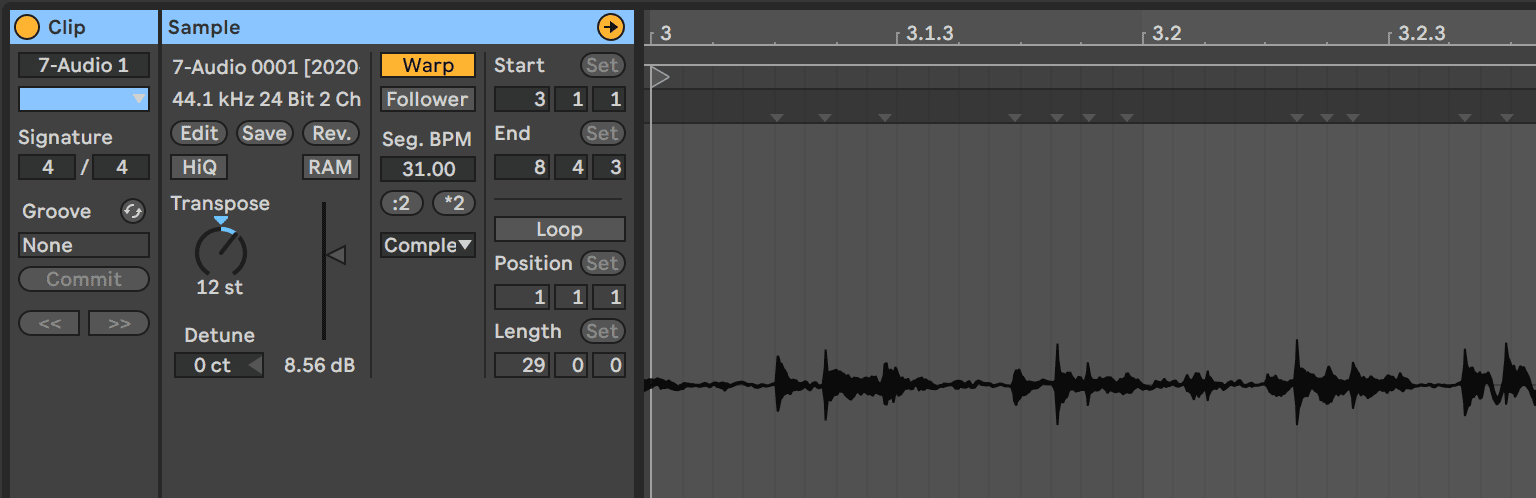The width and height of the screenshot is (1536, 498).
Task: Open the clip color dropdown
Action: 84,99
